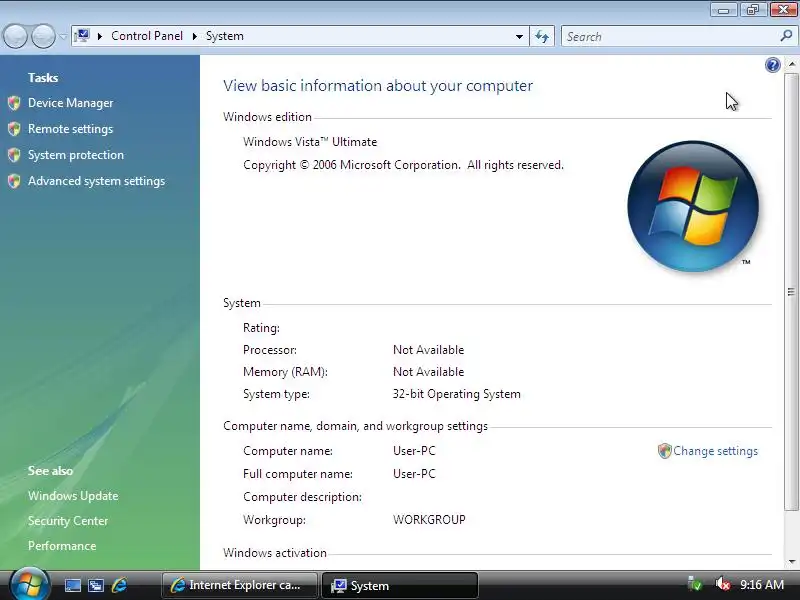Restore down the System window
Viewport: 800px width, 600px height.
click(x=753, y=10)
